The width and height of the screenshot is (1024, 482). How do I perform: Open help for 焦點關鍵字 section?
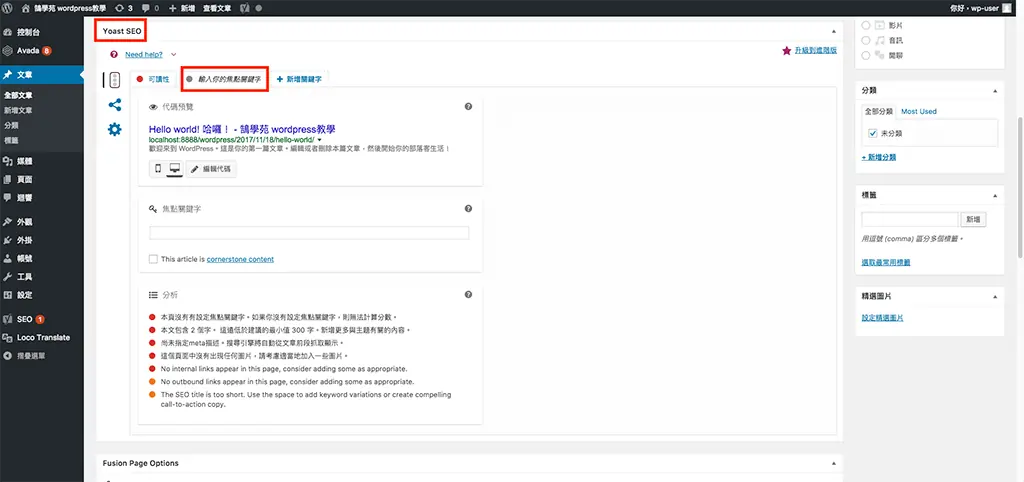468,208
